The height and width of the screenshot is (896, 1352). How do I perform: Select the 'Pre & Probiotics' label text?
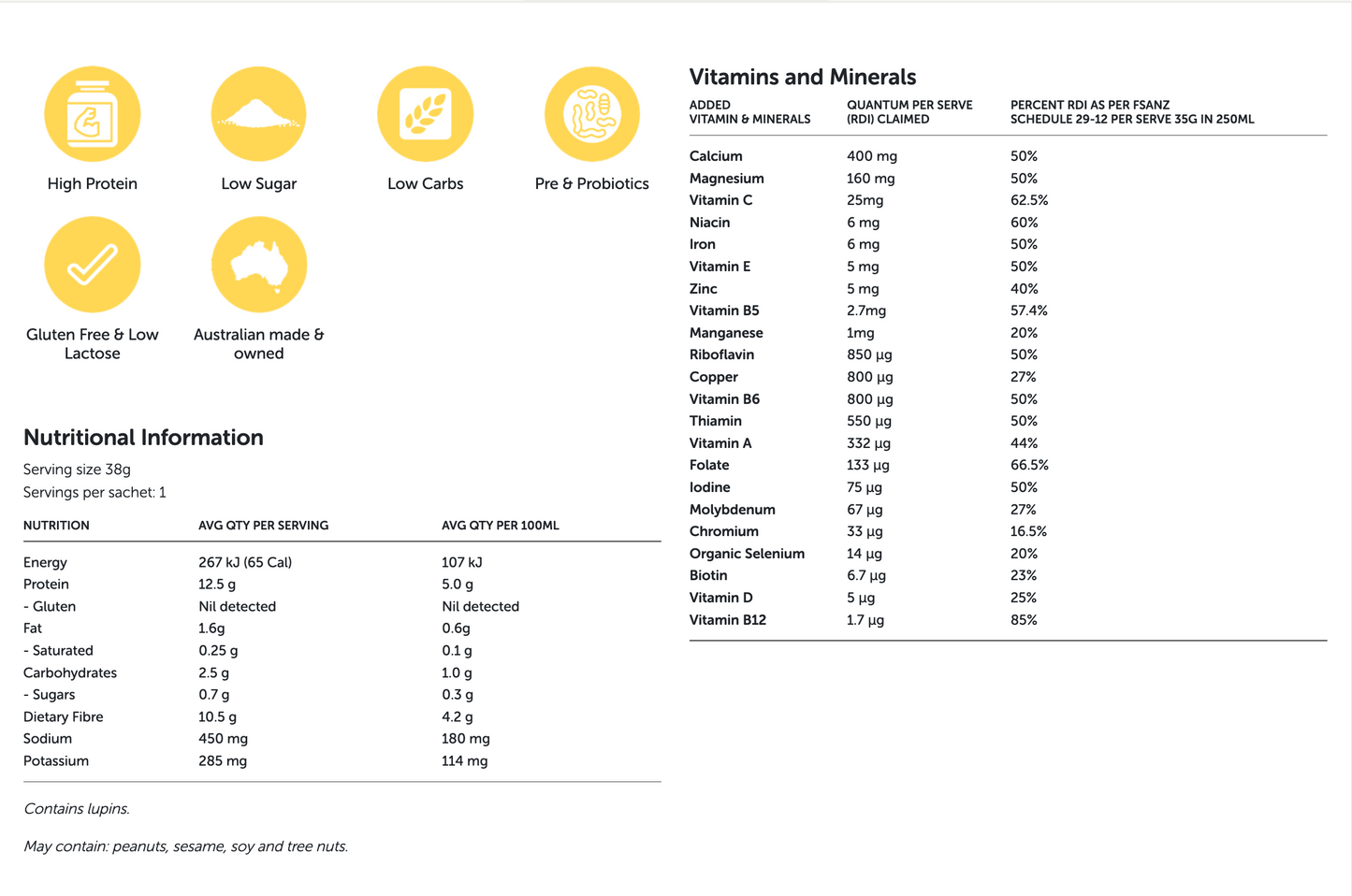[591, 184]
